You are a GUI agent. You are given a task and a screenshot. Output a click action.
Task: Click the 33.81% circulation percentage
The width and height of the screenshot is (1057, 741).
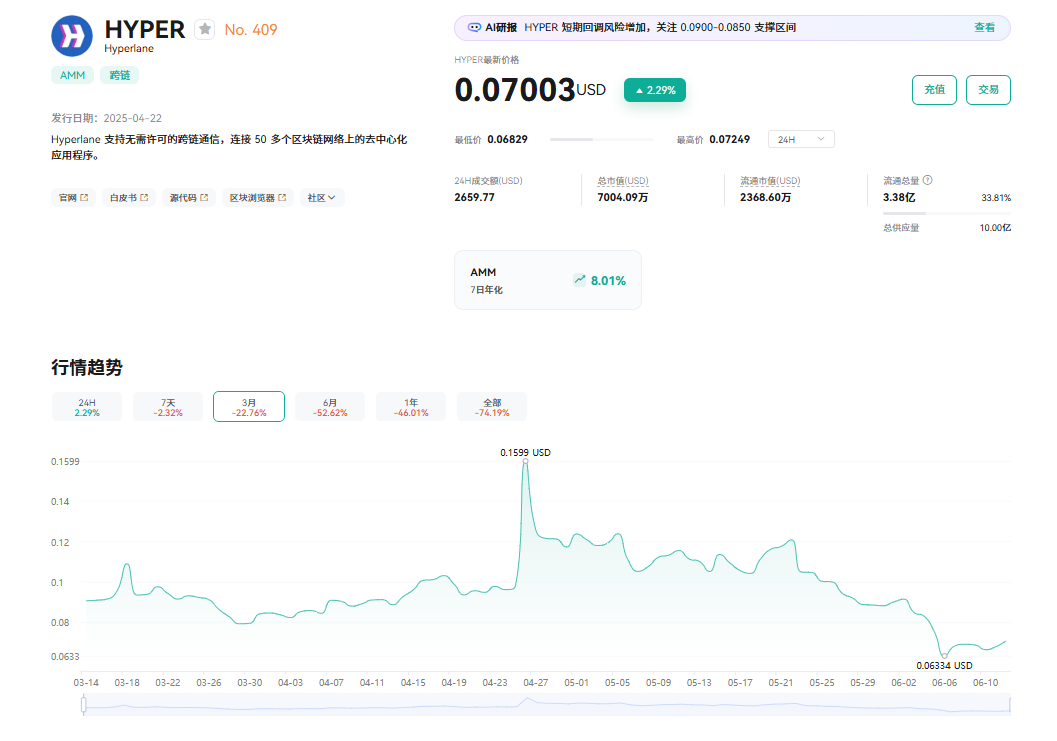coord(996,198)
